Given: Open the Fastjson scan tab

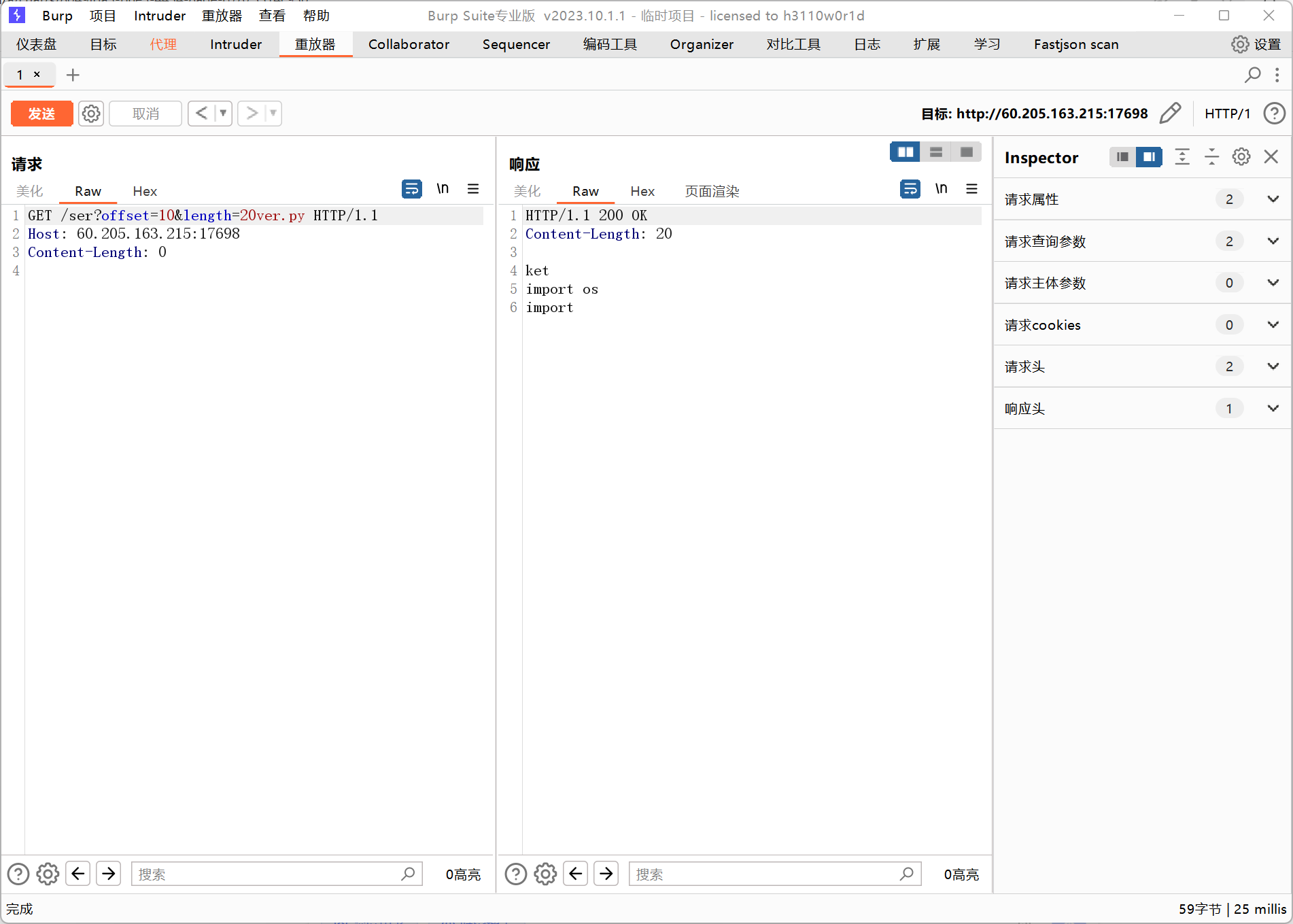Looking at the screenshot, I should (1076, 44).
